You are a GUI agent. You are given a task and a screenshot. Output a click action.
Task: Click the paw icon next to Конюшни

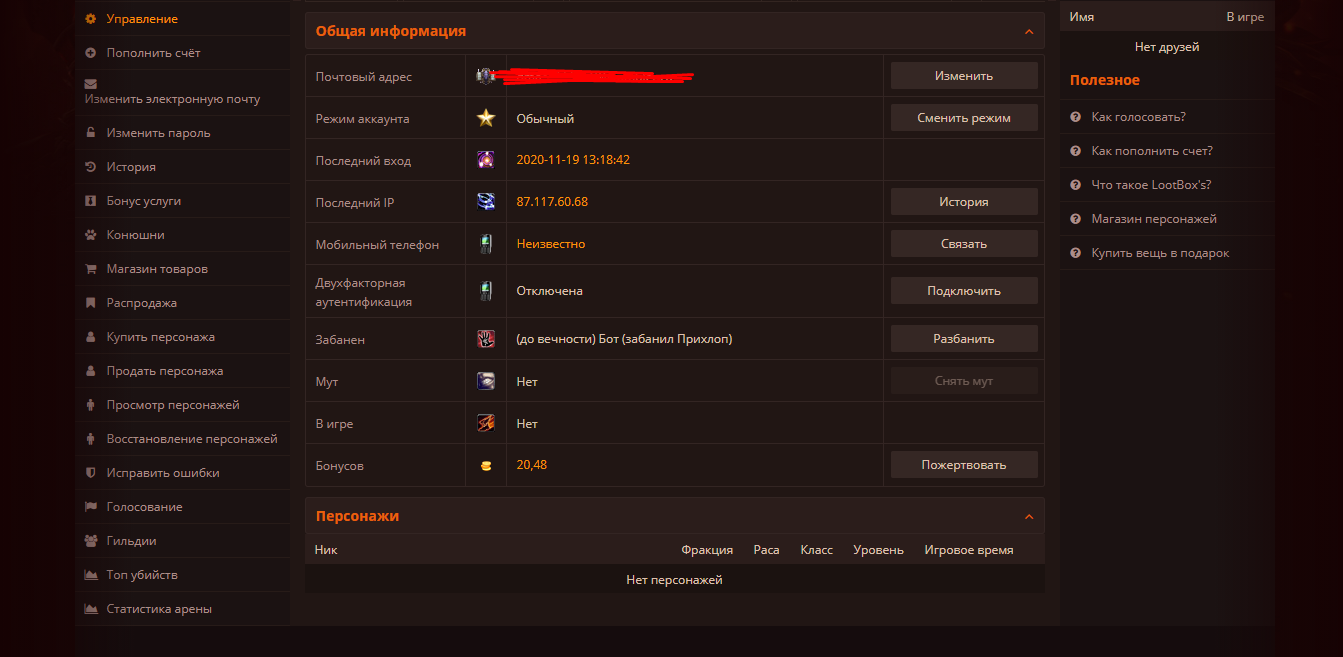[91, 235]
